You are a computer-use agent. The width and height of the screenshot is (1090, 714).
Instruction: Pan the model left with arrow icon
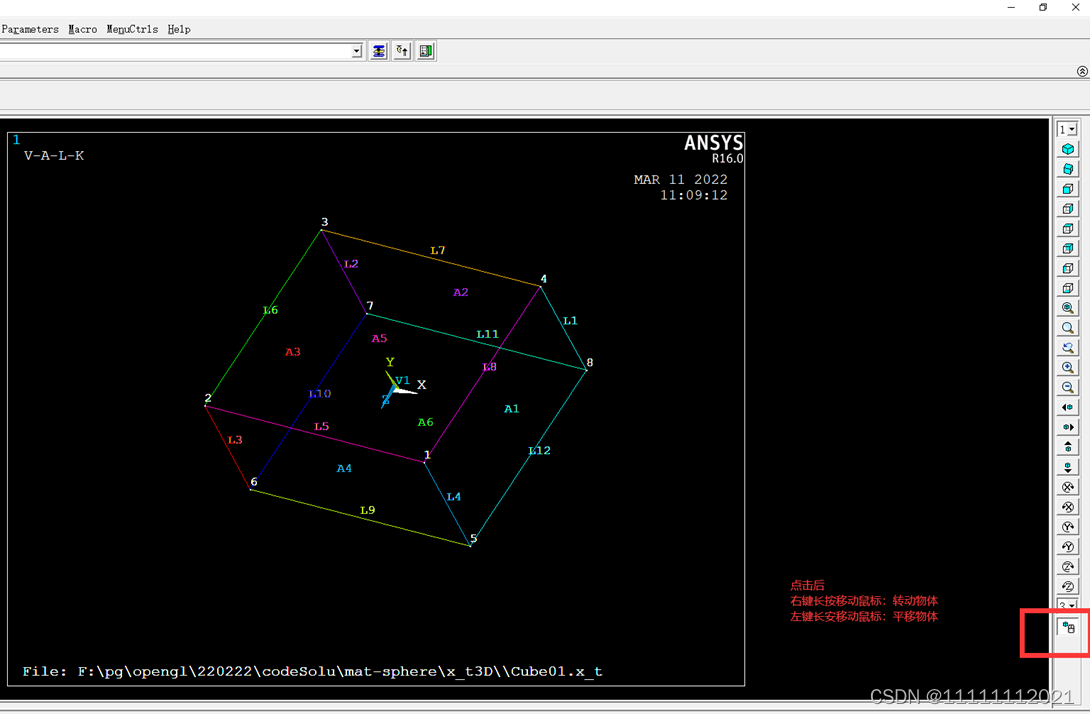click(x=1068, y=408)
